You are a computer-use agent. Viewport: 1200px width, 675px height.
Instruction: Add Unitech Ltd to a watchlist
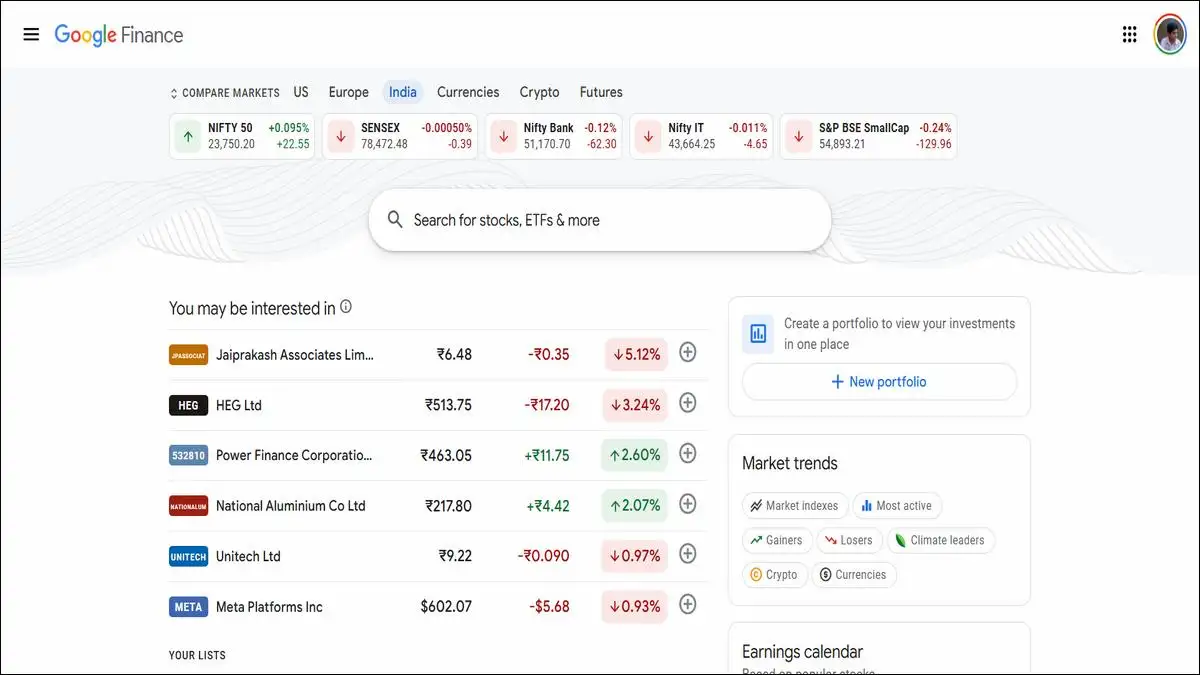pos(687,554)
